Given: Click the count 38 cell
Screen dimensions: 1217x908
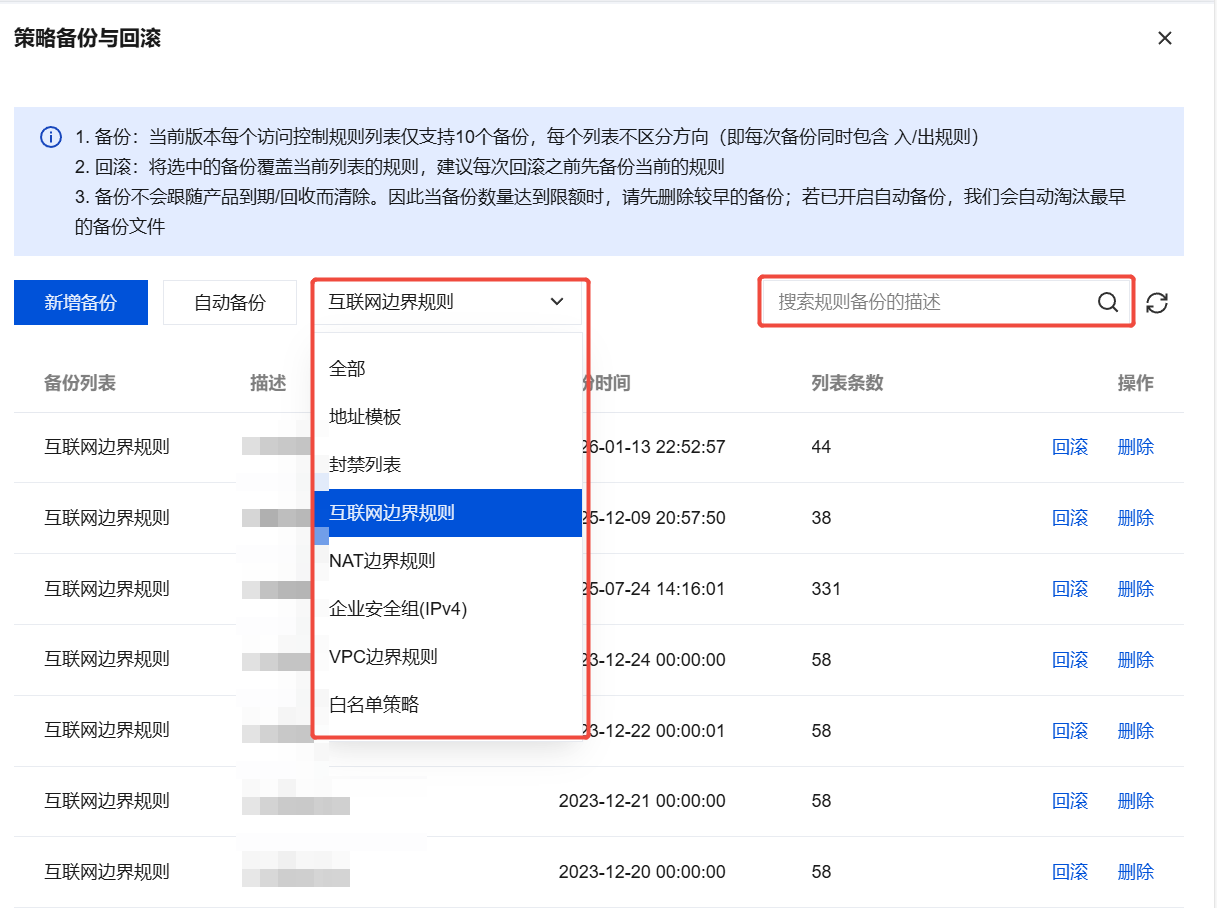Looking at the screenshot, I should pyautogui.click(x=821, y=518).
